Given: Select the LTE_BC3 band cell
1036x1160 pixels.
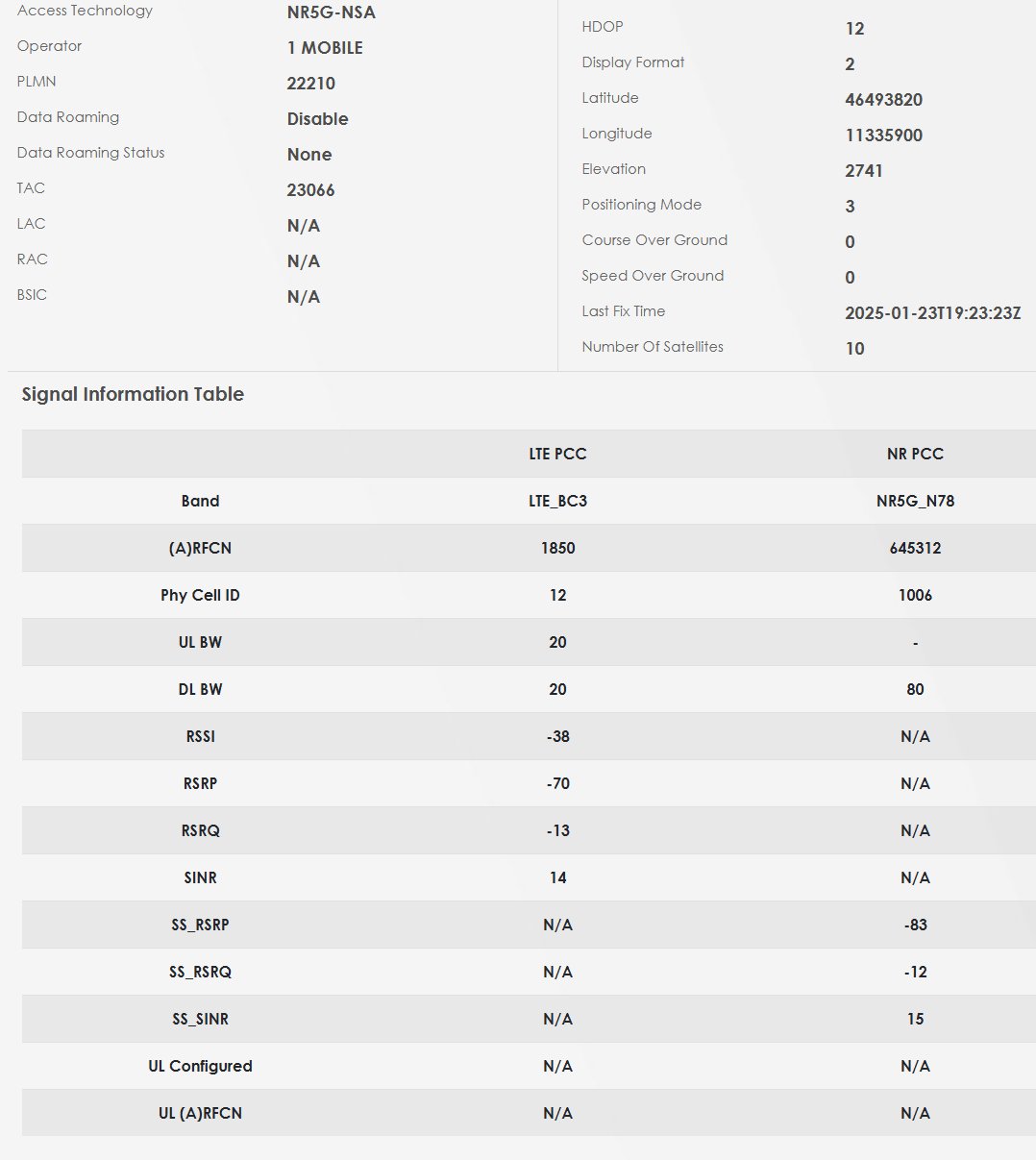Looking at the screenshot, I should (x=557, y=501).
